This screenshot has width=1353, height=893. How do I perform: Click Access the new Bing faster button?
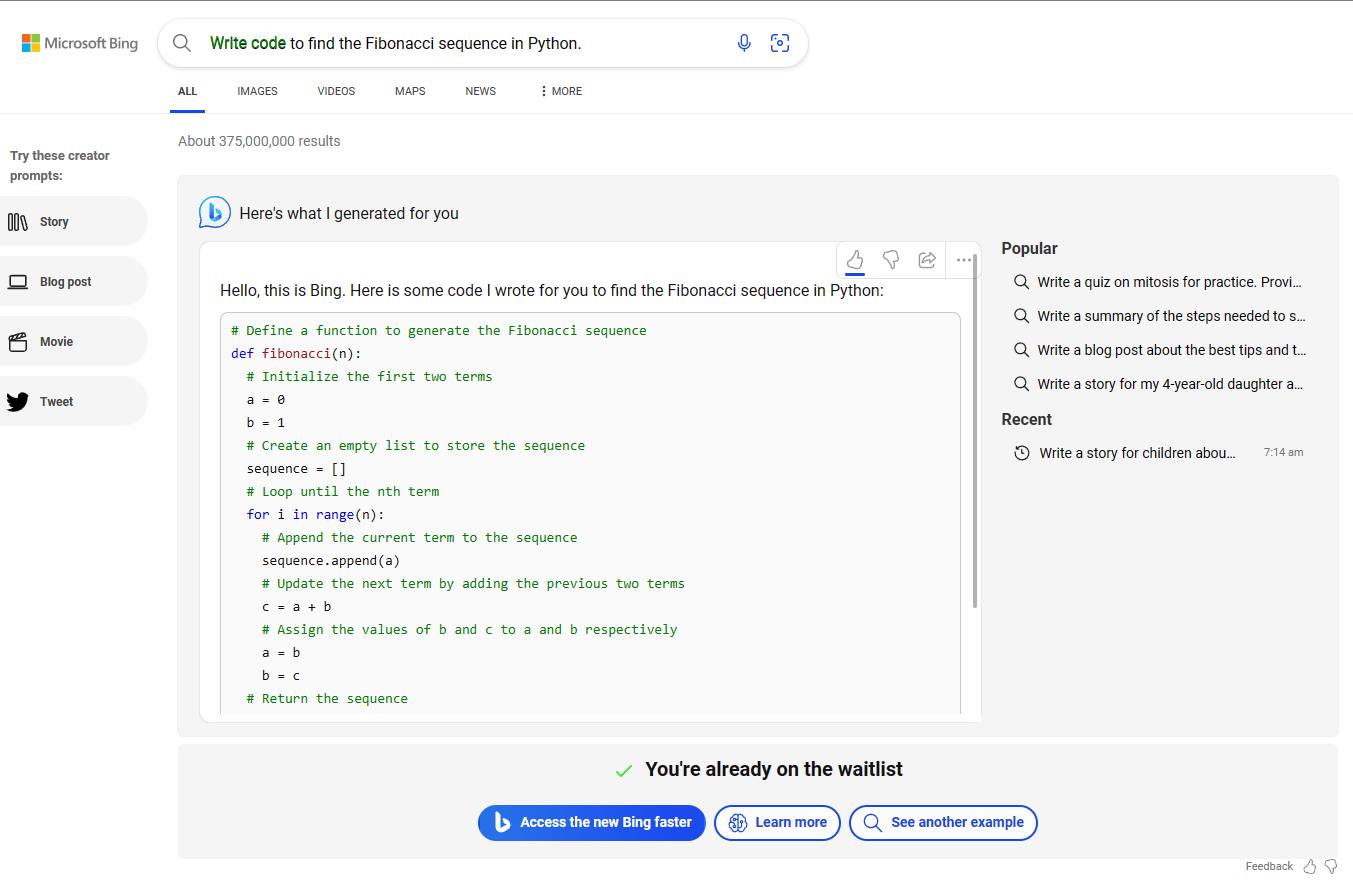click(592, 823)
